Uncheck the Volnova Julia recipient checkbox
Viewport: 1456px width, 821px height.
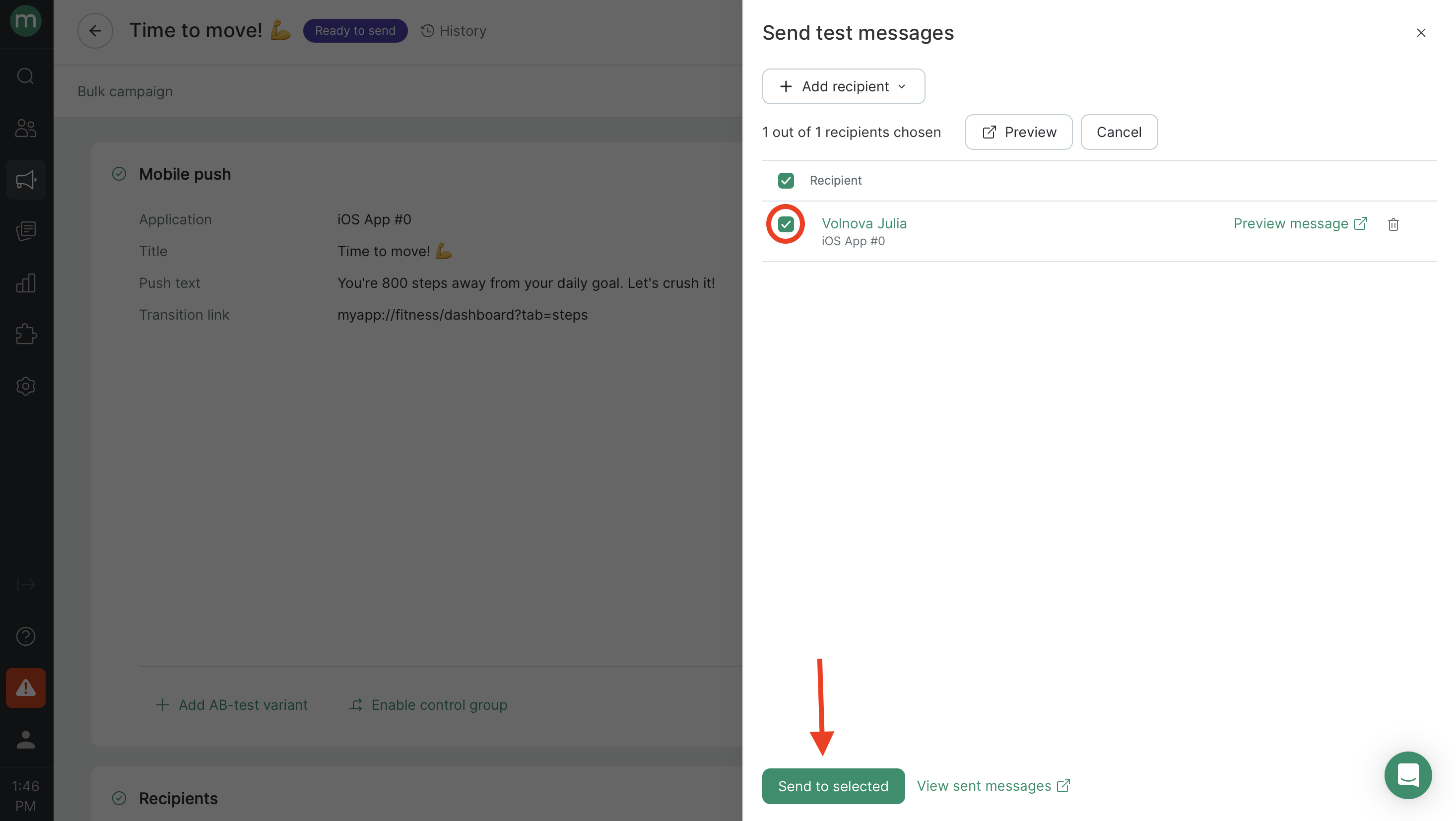click(x=786, y=224)
